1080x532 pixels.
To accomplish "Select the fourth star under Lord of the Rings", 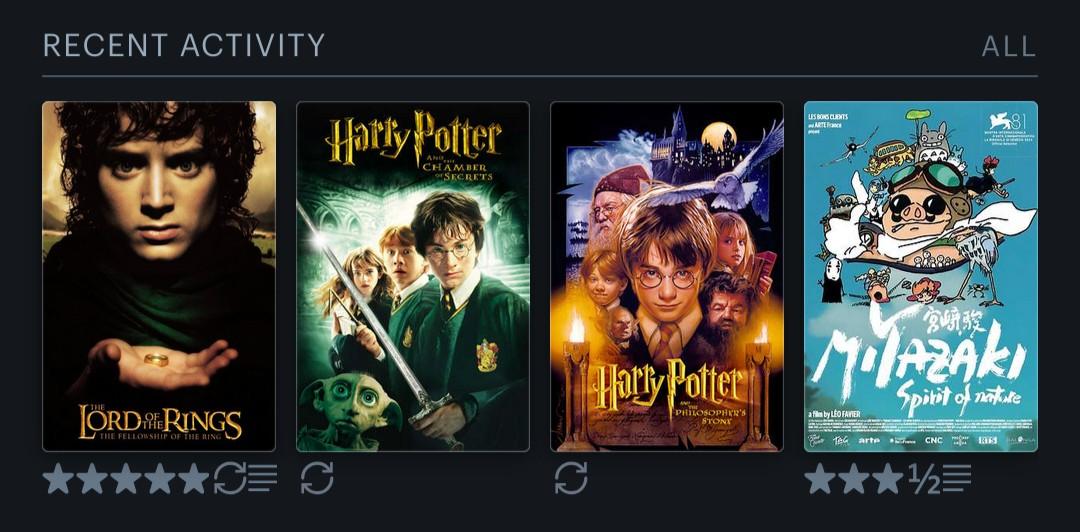I will 160,478.
